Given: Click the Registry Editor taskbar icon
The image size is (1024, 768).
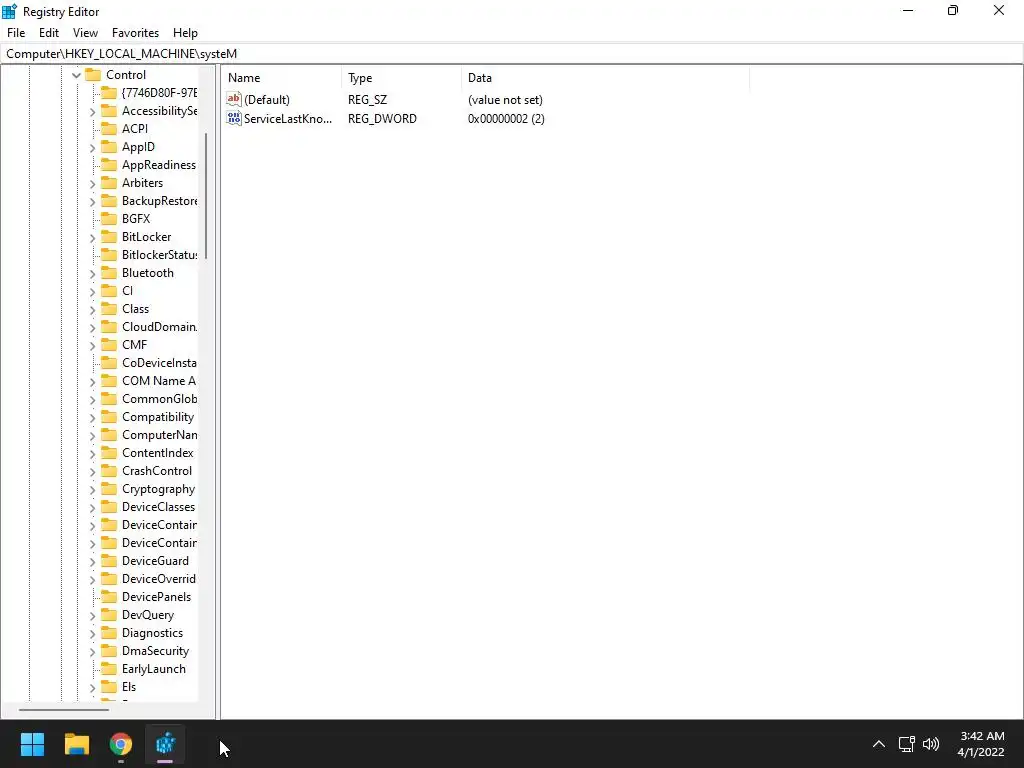Looking at the screenshot, I should tap(165, 744).
